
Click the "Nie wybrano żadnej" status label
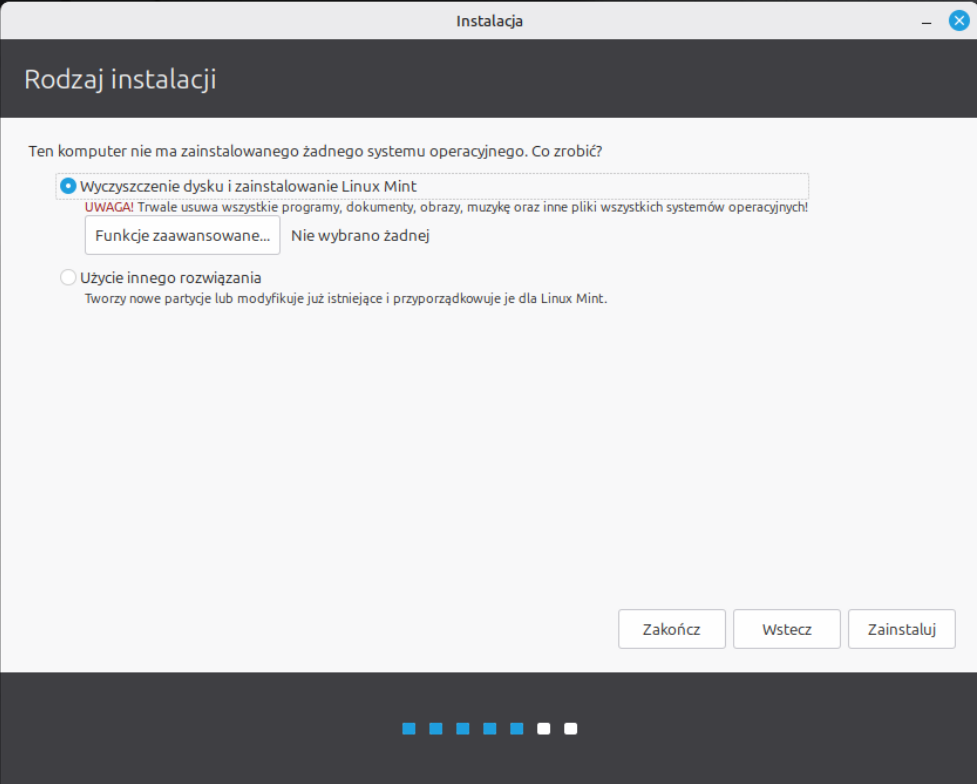point(360,236)
